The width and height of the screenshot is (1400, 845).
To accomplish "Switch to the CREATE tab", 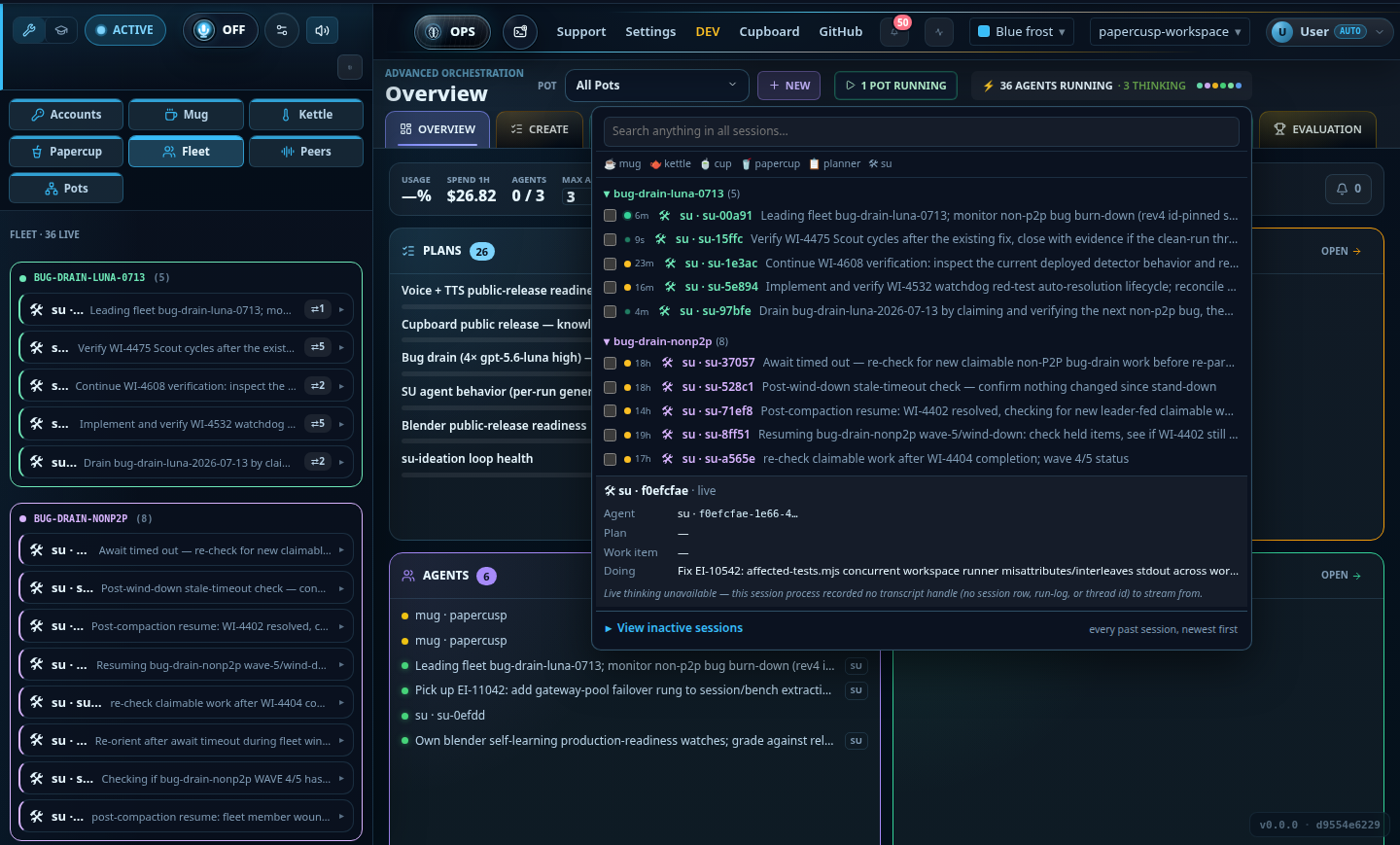I will 540,129.
